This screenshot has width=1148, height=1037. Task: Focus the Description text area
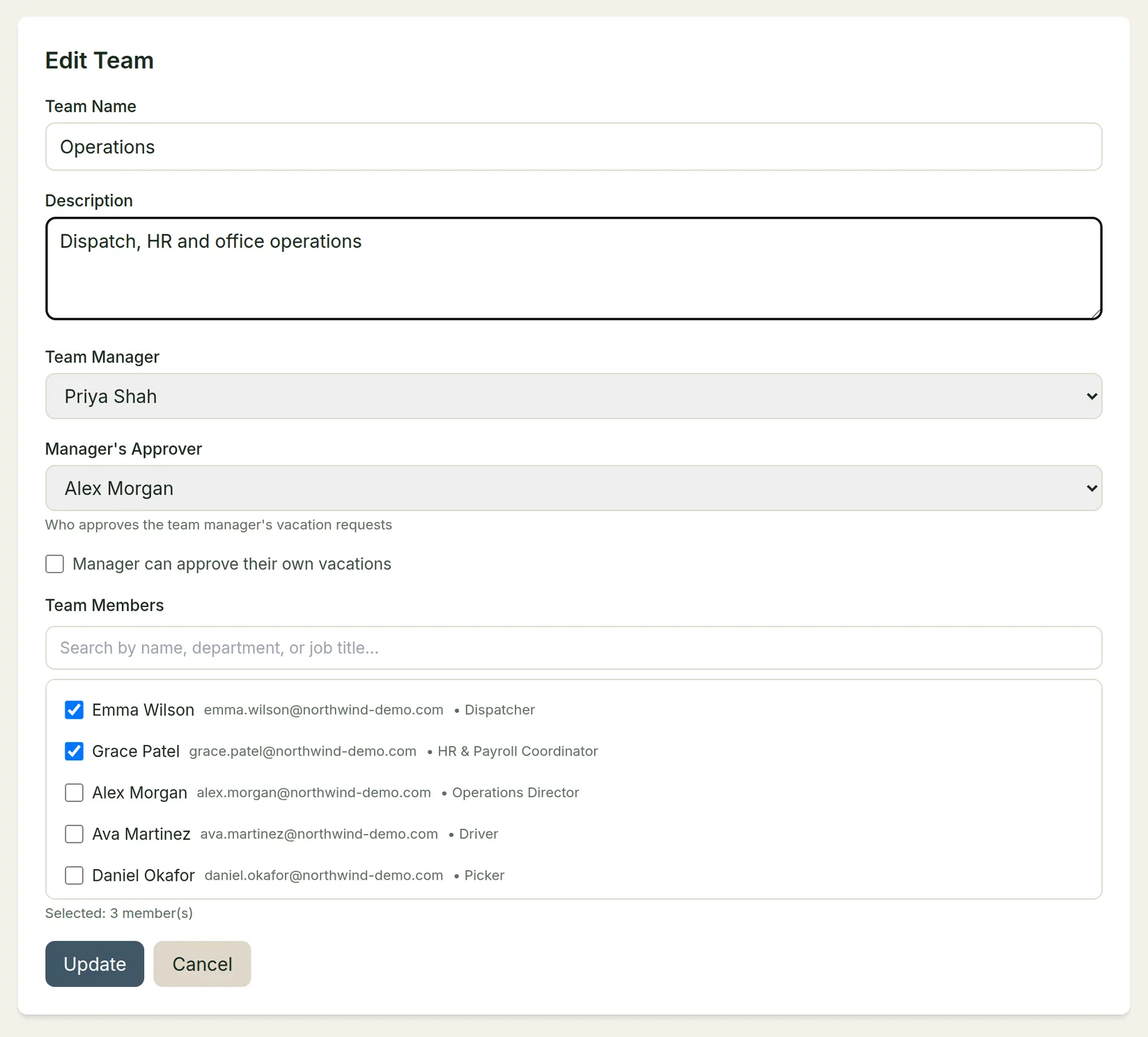tap(573, 268)
